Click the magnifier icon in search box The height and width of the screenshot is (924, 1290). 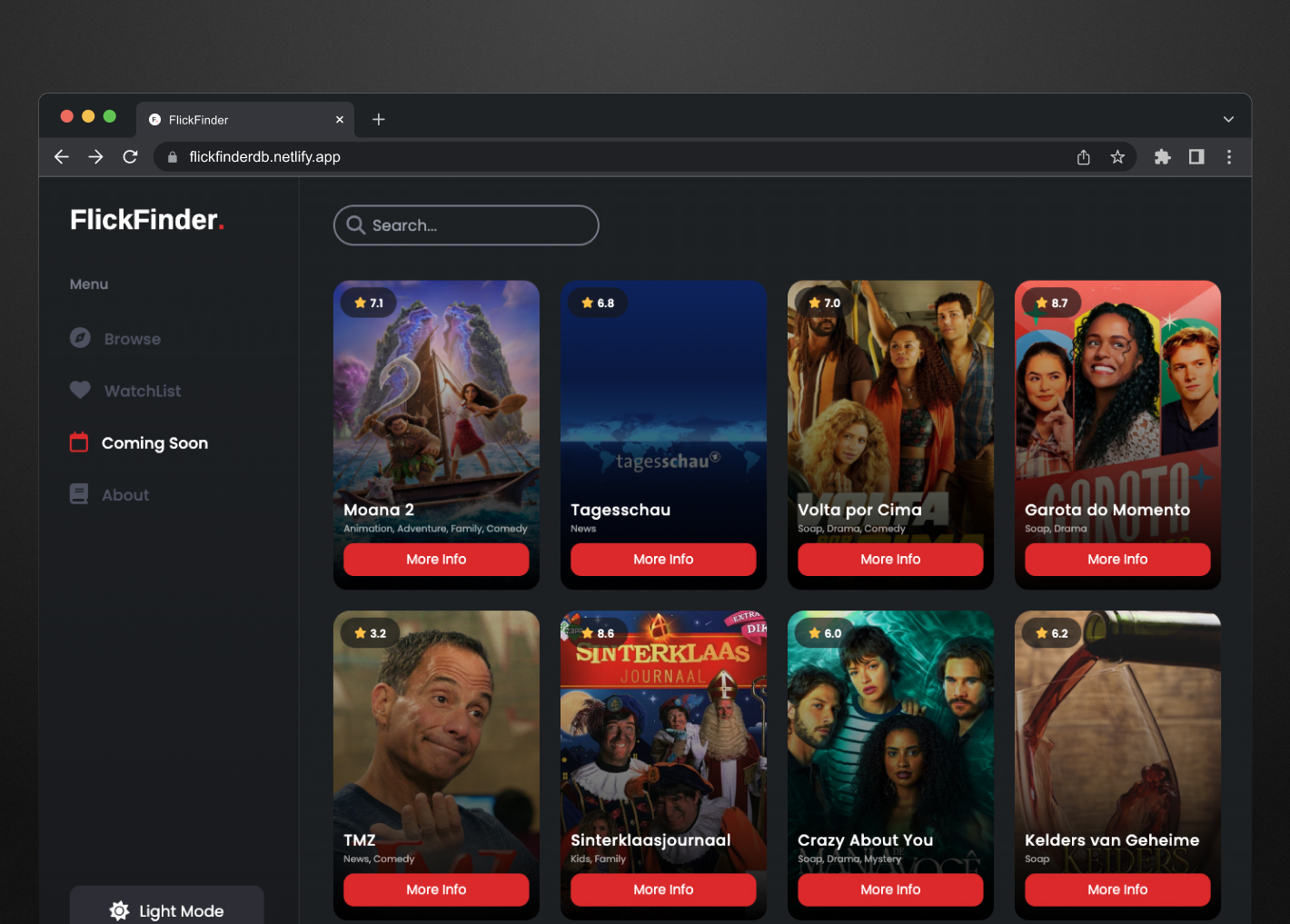(356, 225)
